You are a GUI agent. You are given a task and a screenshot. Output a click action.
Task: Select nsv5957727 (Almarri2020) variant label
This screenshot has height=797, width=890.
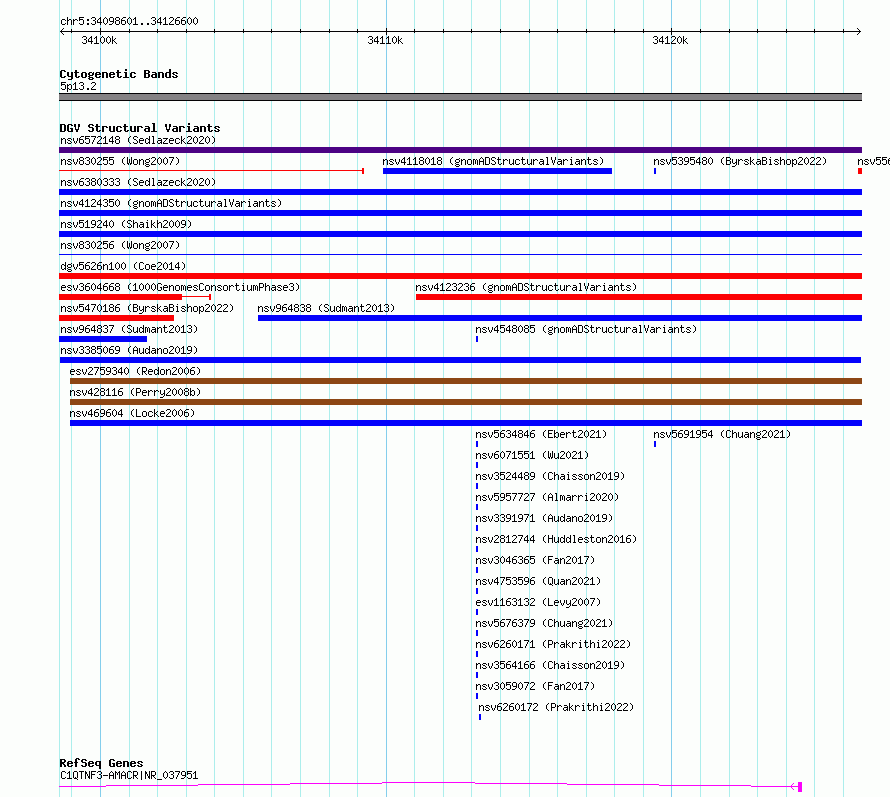pyautogui.click(x=547, y=497)
